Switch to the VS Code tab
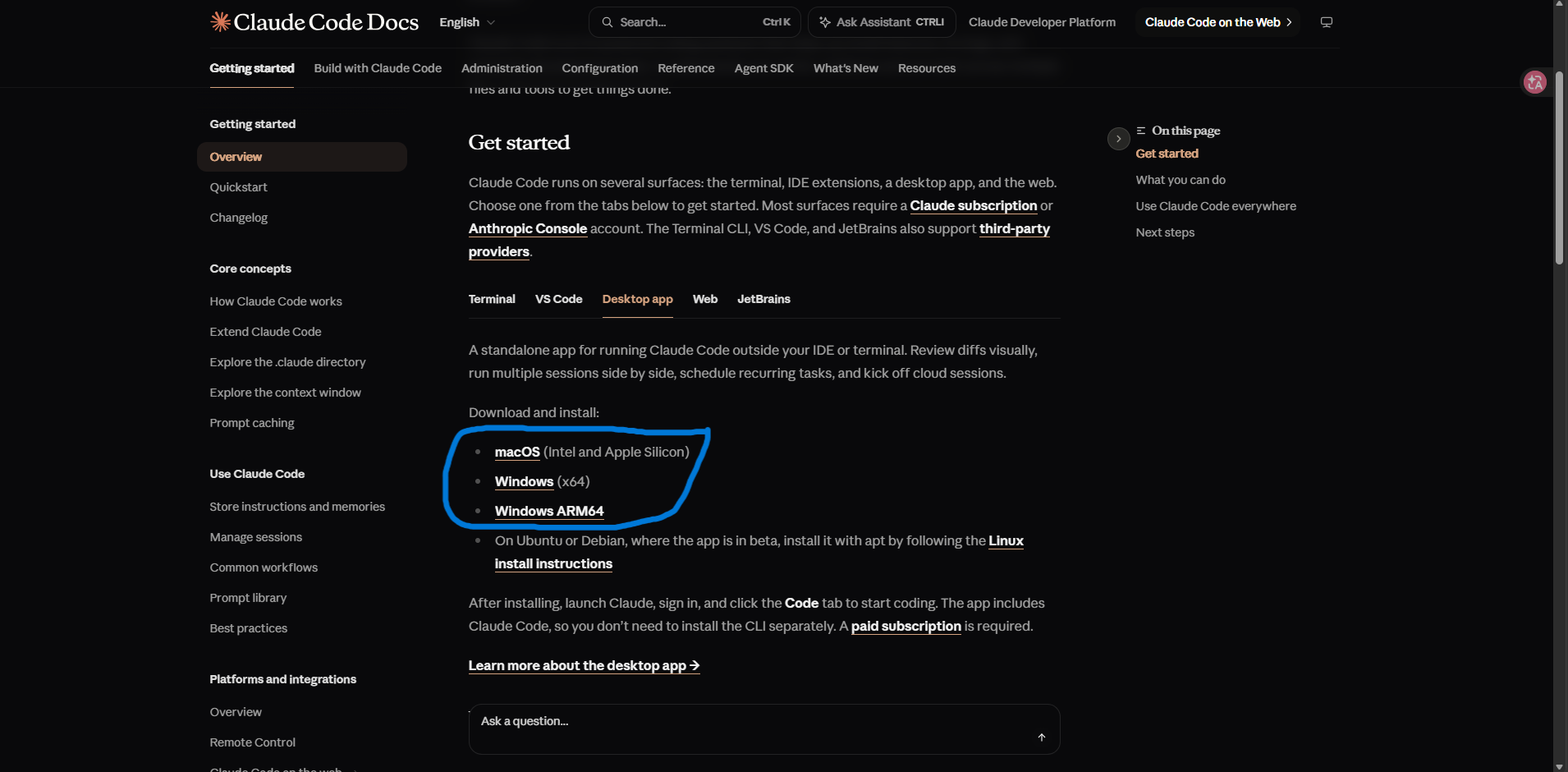The height and width of the screenshot is (772, 1568). pos(559,299)
